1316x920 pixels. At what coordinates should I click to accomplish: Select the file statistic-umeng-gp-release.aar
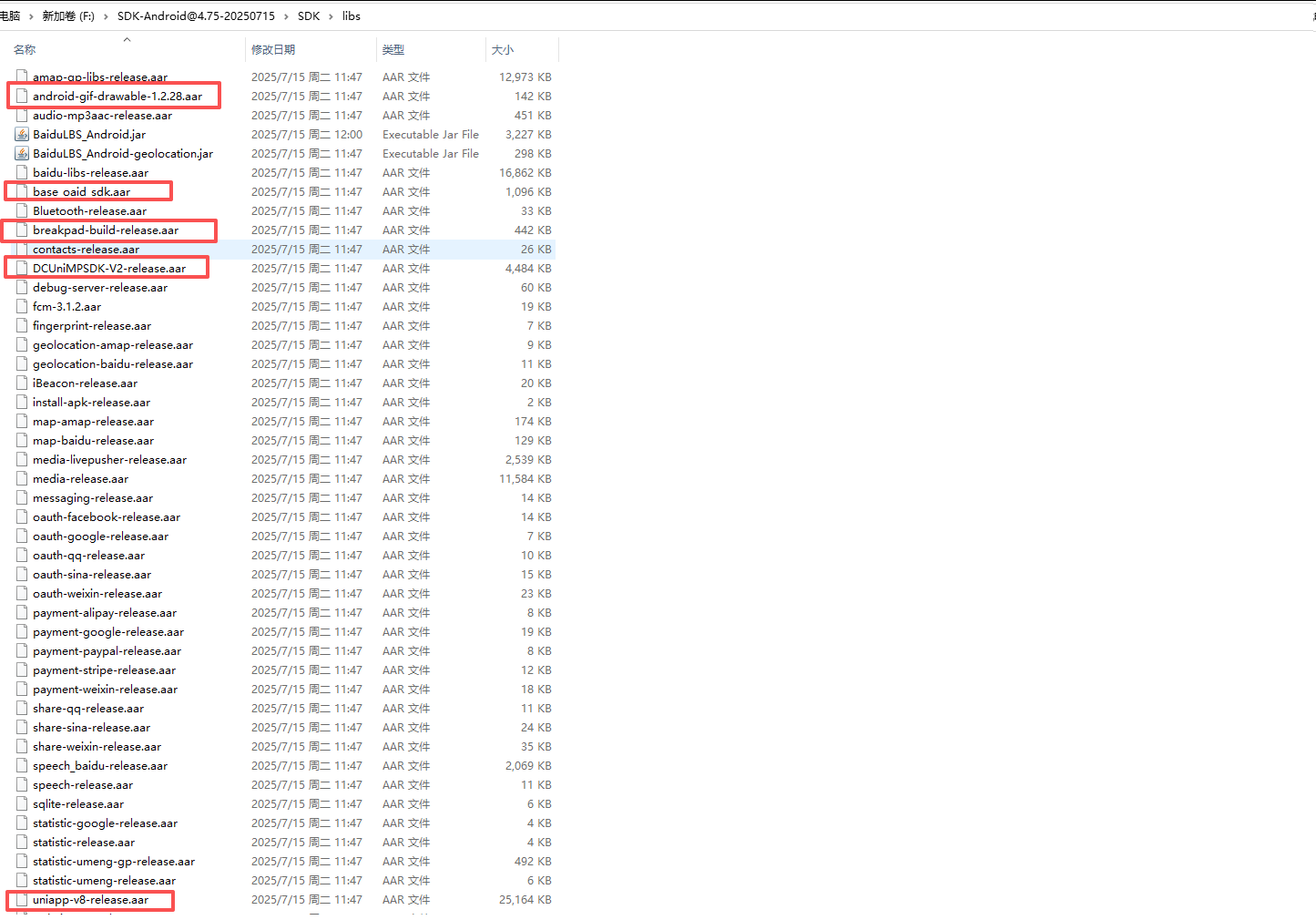[114, 862]
